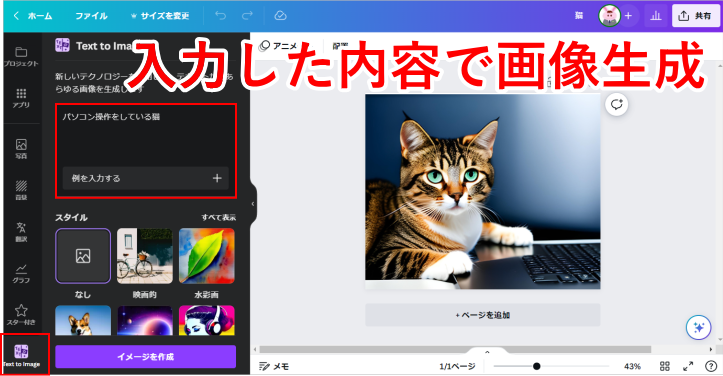This screenshot has height=376, width=723.
Task: Click the prompt text field with パソコン操作をしている猫
Action: [146, 134]
